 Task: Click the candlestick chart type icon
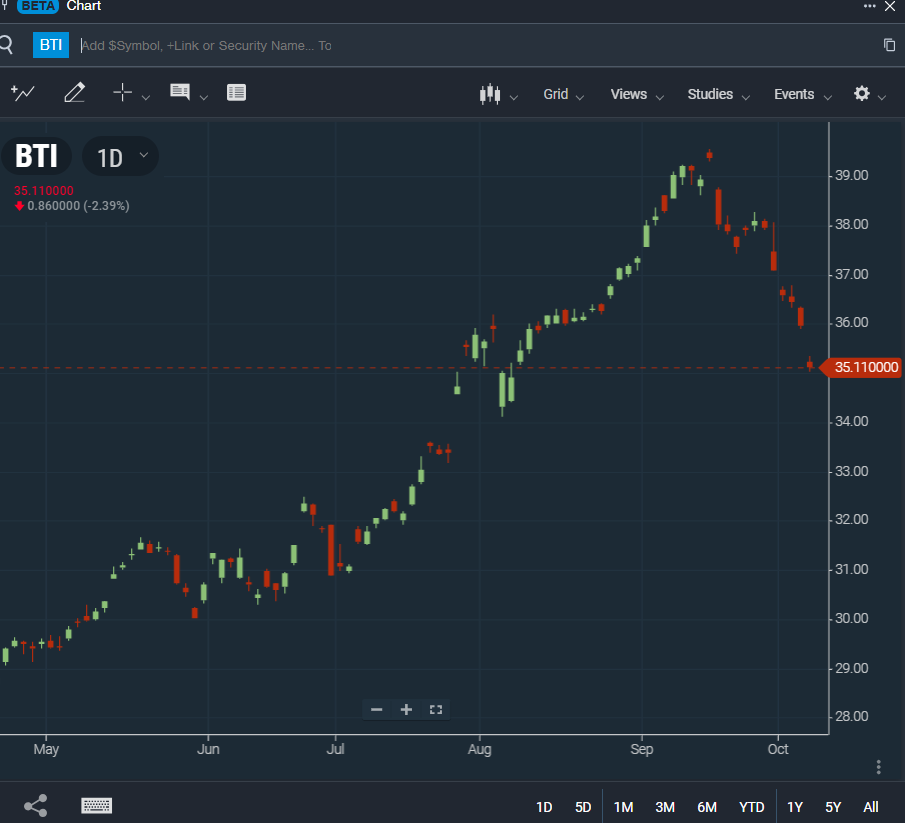[x=490, y=94]
